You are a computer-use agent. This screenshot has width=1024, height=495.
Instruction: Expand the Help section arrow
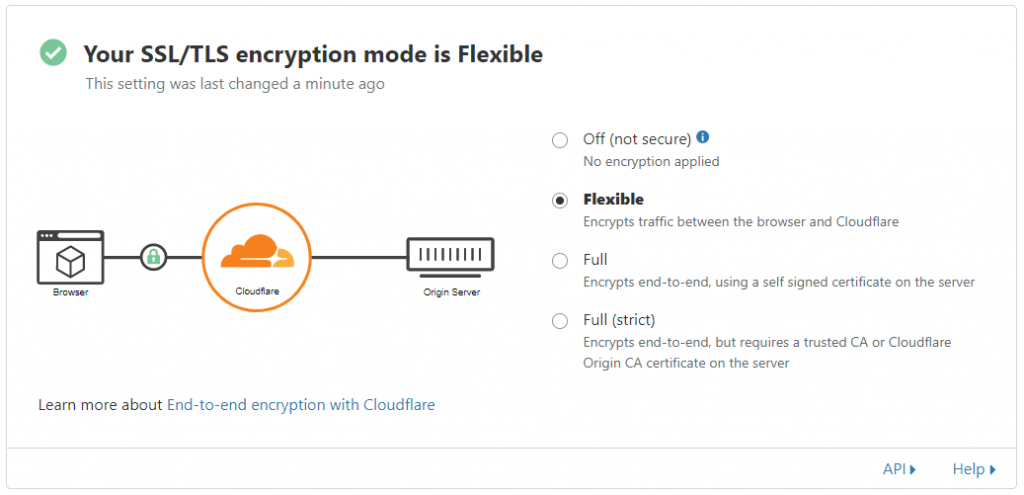coord(992,469)
